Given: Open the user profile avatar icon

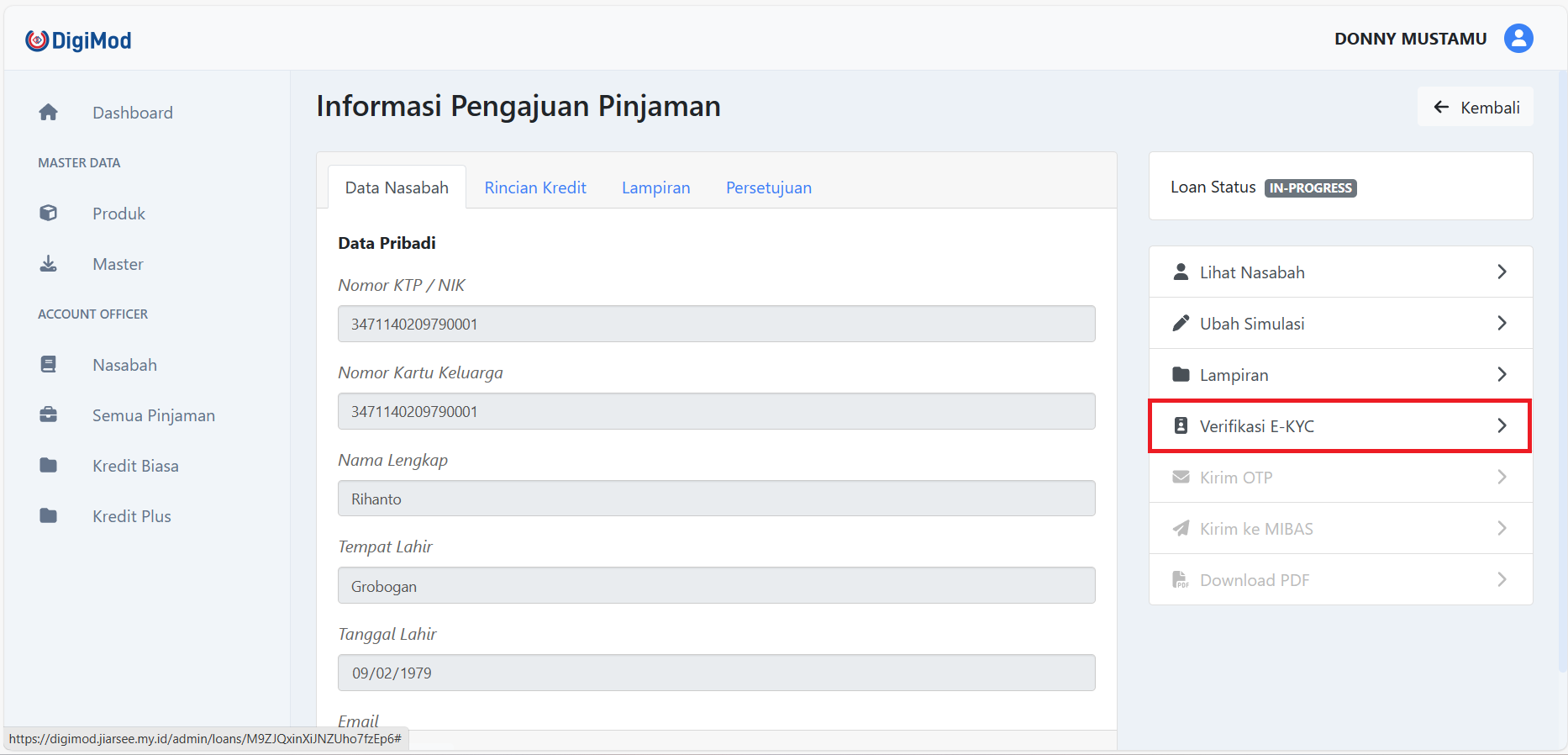Looking at the screenshot, I should 1518,39.
